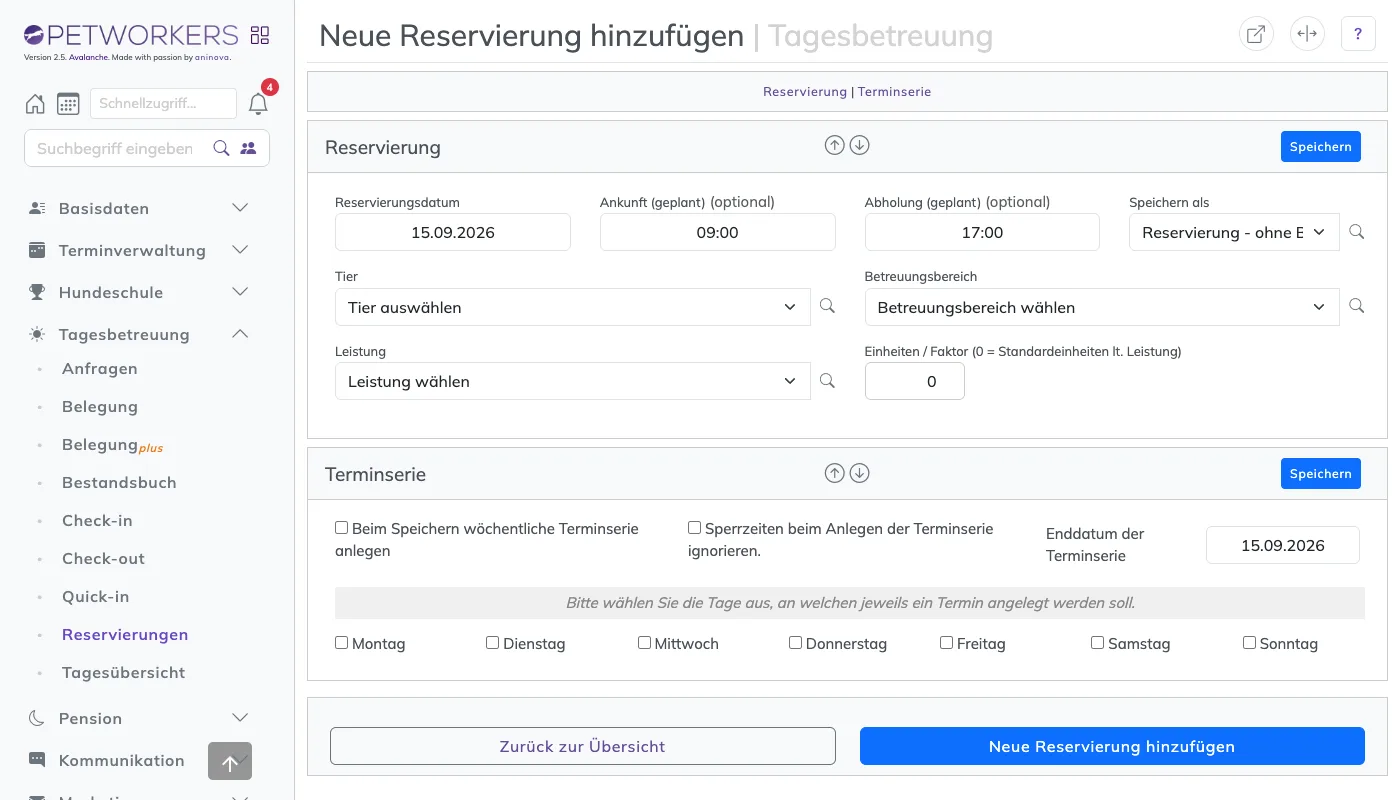Toggle the full-width layout icon at top right
Screen dimensions: 1400x800
tap(1307, 34)
